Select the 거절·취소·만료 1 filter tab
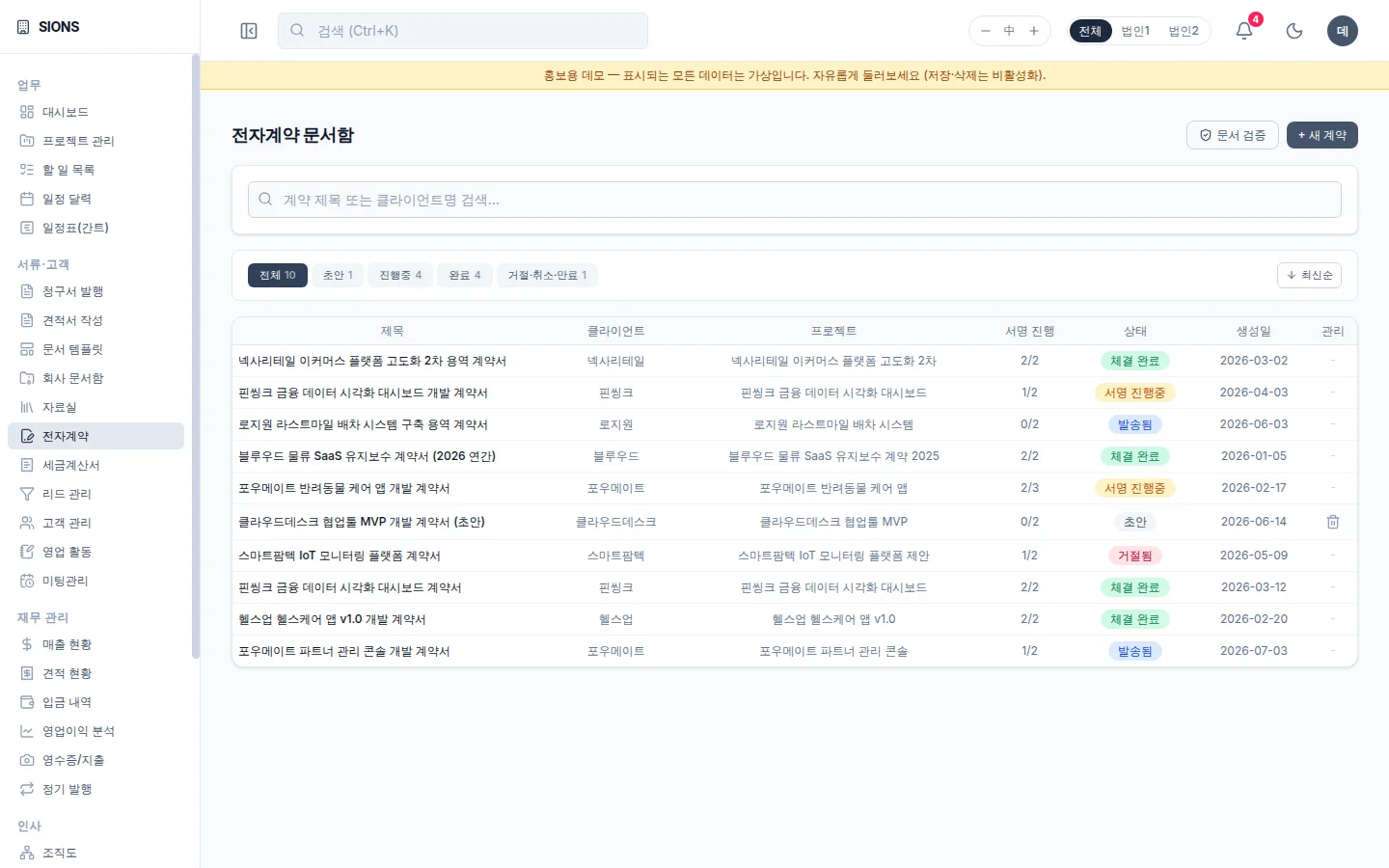 (x=547, y=275)
